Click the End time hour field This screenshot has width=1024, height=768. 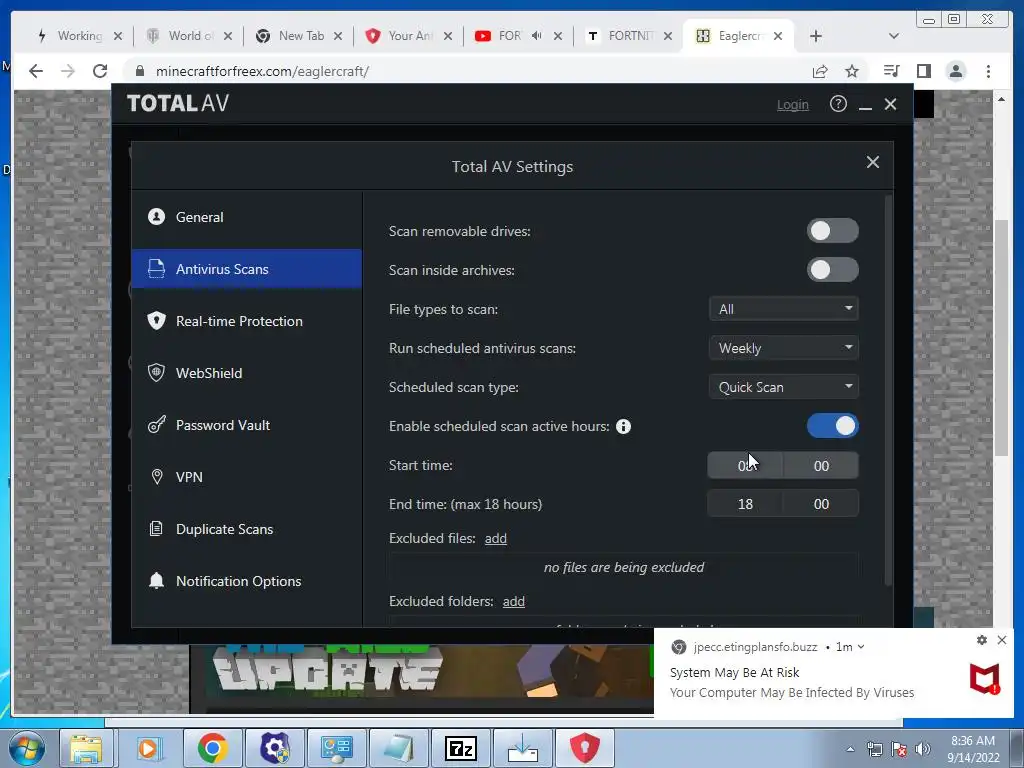(x=745, y=504)
